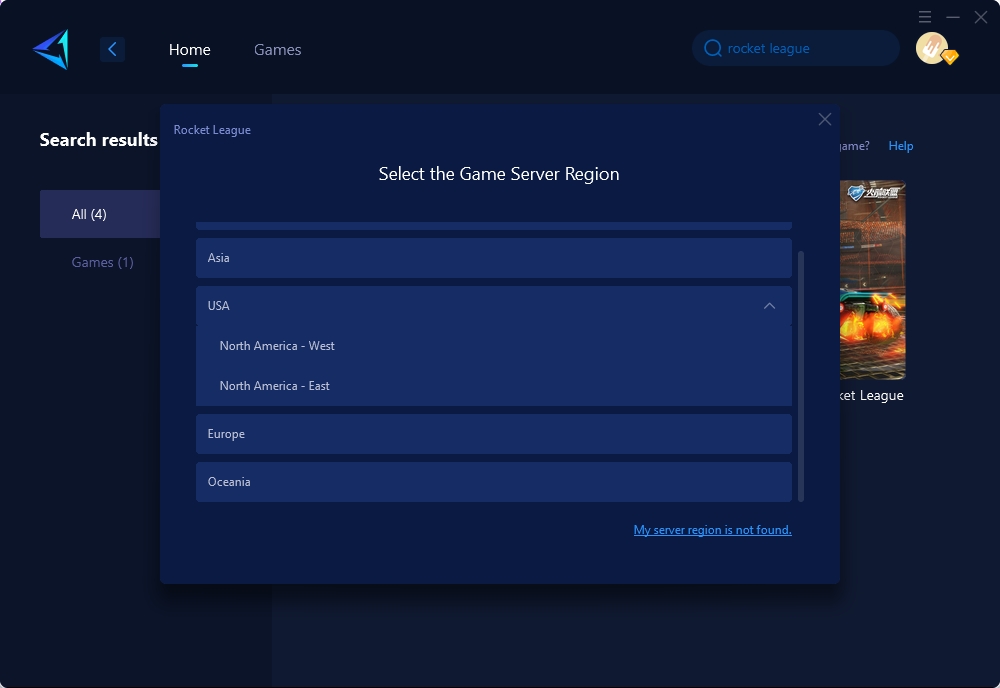Go back with the arrow button
This screenshot has width=1000, height=688.
click(x=112, y=49)
